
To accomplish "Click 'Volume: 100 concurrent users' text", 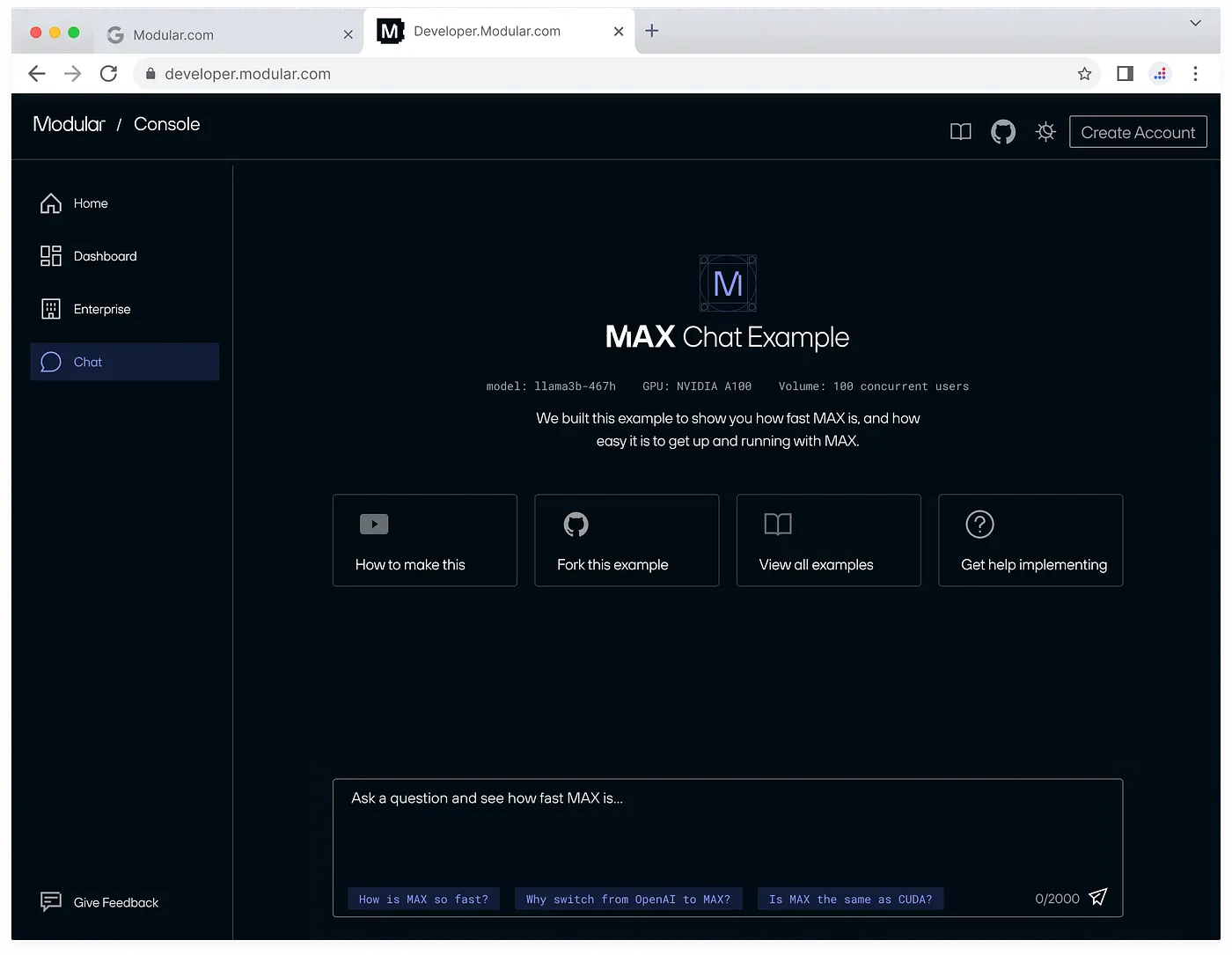I will 874,386.
